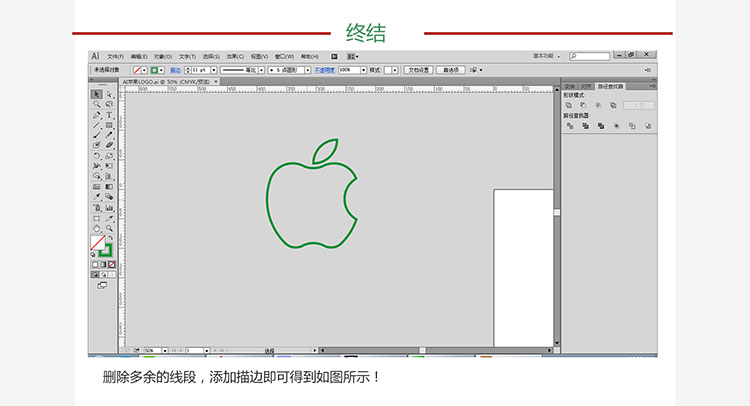The image size is (750, 406).
Task: Enable Draw Normal mode
Action: [95, 274]
